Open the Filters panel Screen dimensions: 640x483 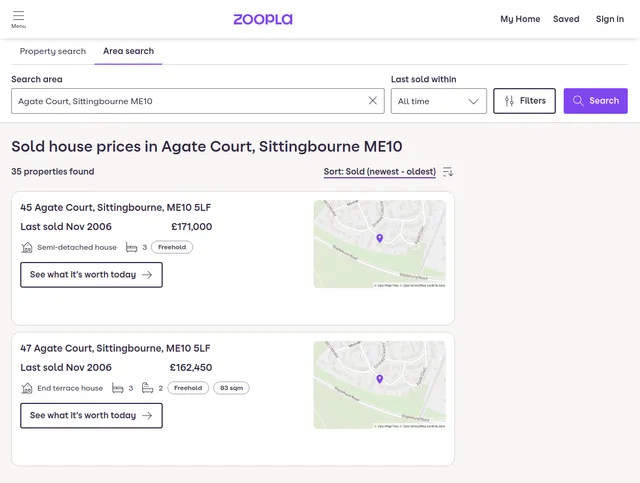click(x=524, y=101)
